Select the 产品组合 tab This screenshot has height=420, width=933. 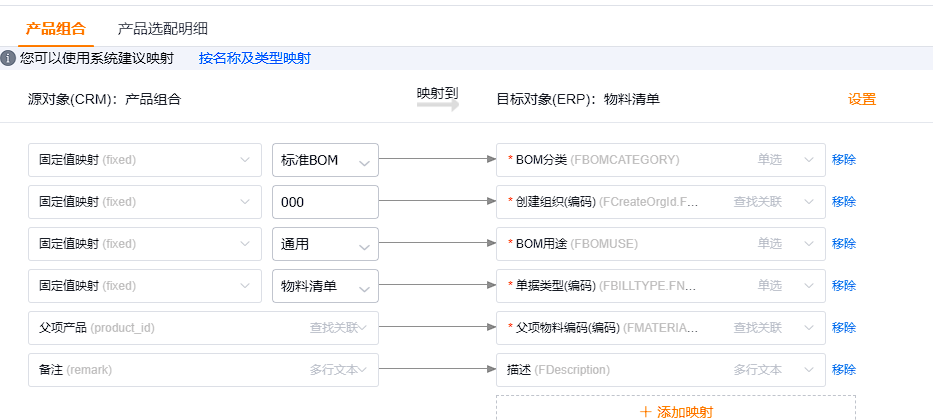[56, 28]
